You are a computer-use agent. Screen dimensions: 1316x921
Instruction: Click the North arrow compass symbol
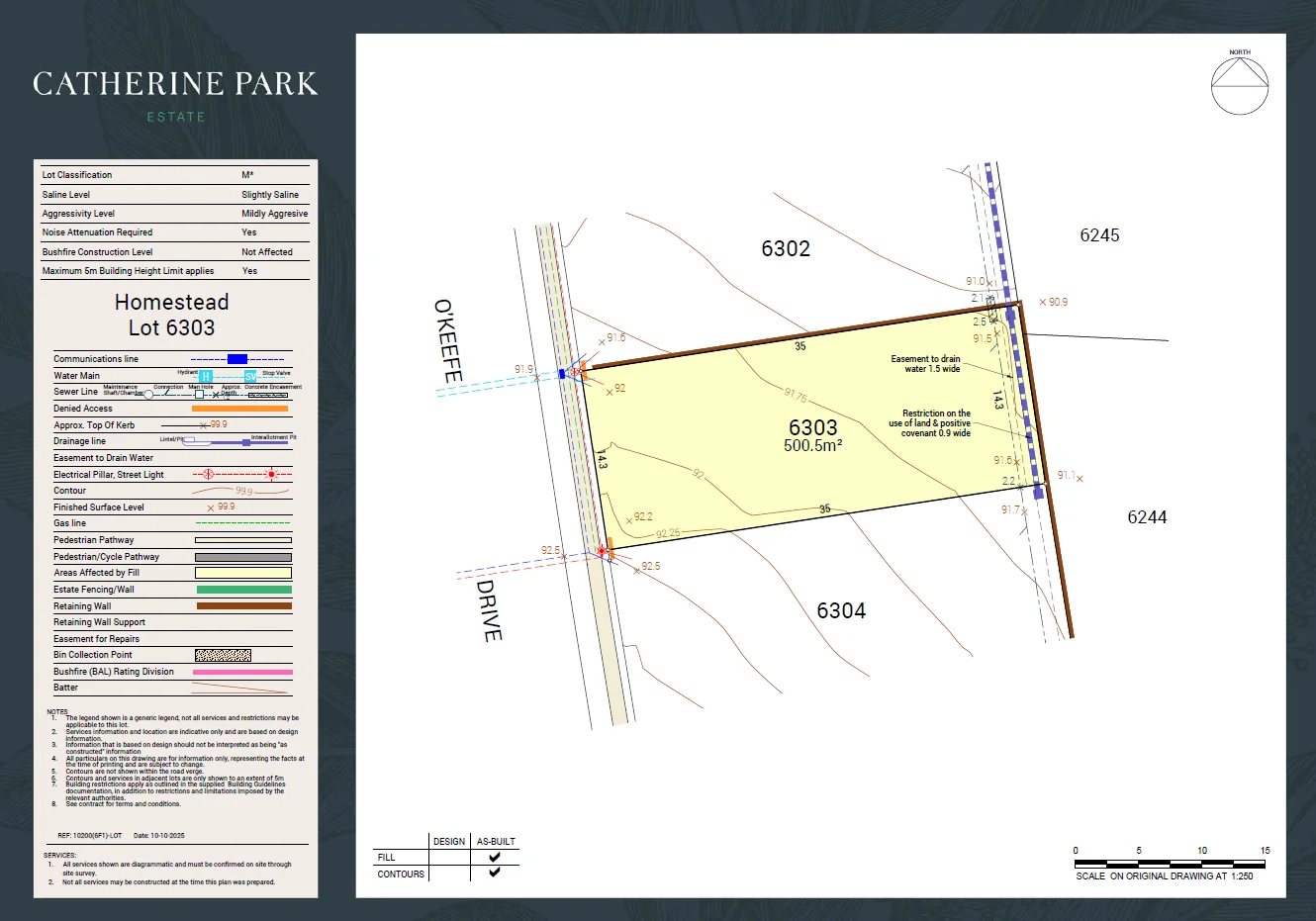[1239, 88]
